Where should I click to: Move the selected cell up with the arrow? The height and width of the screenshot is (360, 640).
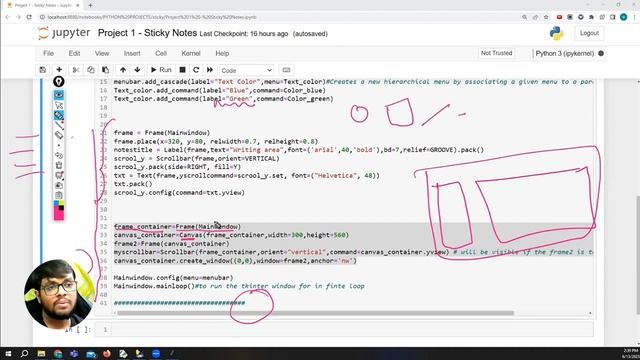coord(123,70)
